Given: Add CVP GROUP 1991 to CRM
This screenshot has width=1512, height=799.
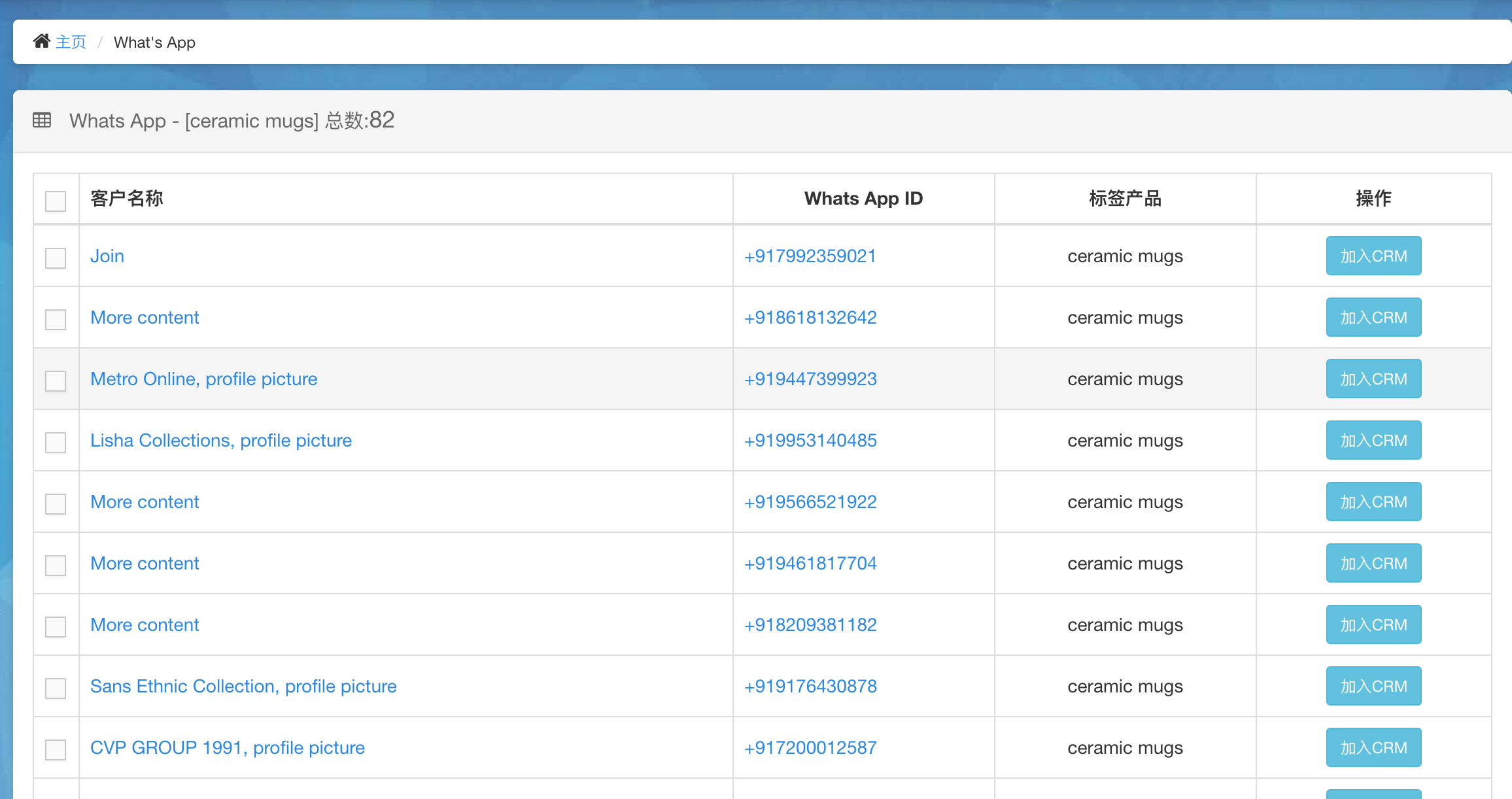Looking at the screenshot, I should pyautogui.click(x=1373, y=748).
